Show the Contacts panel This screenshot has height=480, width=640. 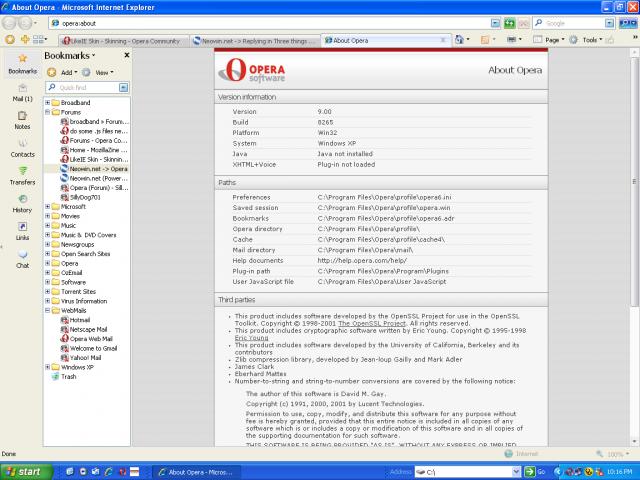tap(22, 147)
